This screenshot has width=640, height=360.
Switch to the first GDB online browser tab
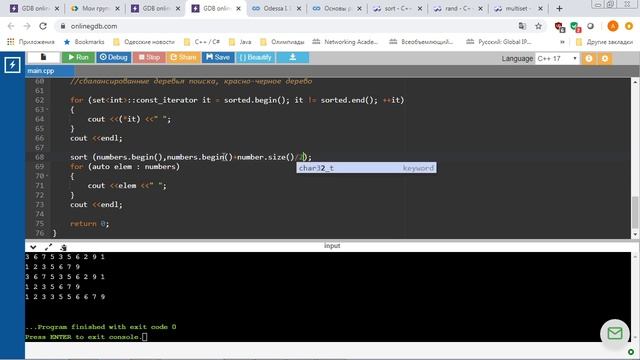pos(34,8)
